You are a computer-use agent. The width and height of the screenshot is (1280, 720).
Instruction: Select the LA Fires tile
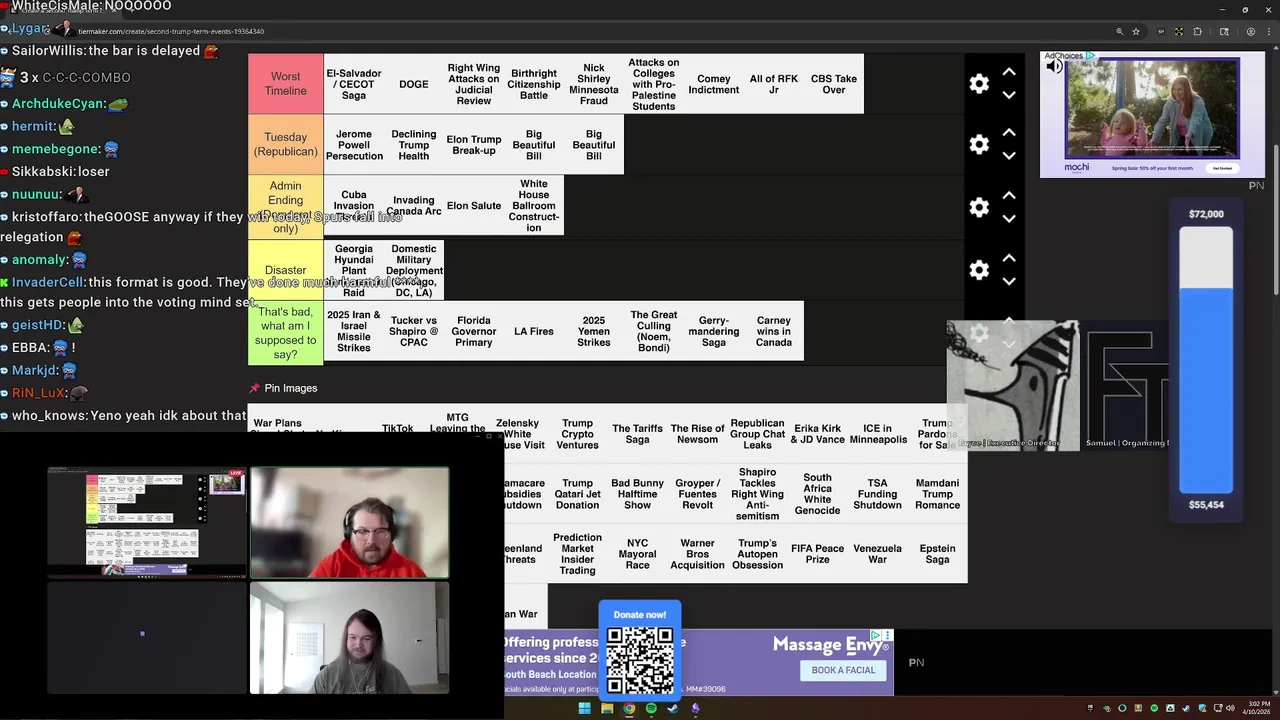[534, 331]
